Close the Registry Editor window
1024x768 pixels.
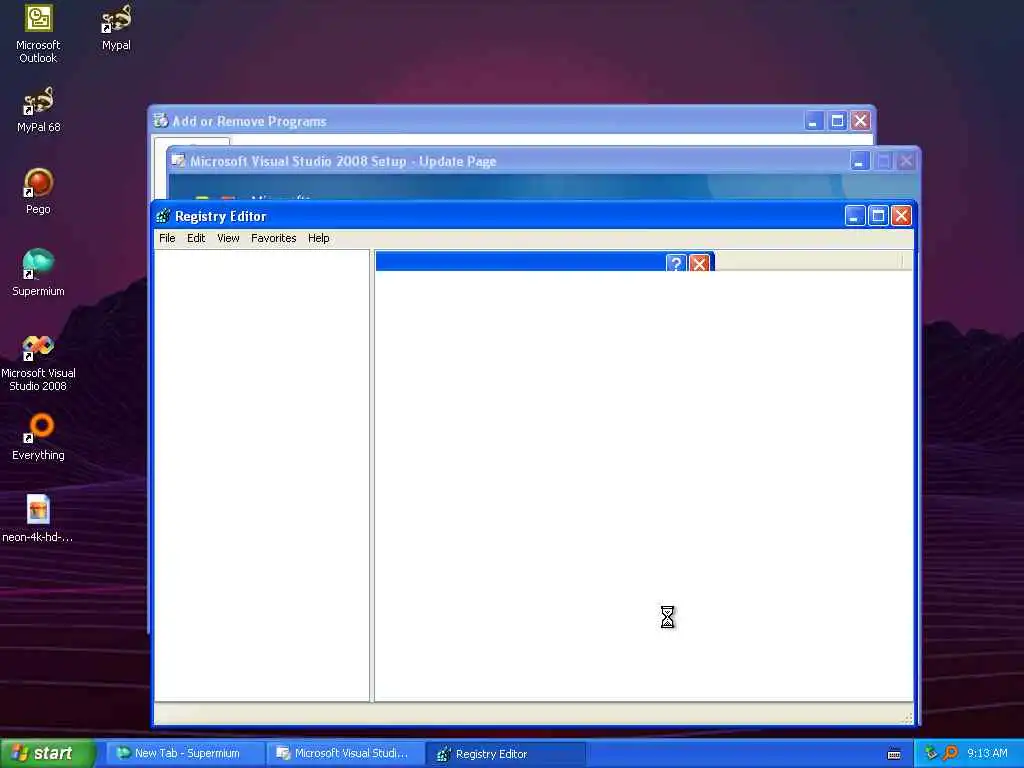[x=902, y=216]
